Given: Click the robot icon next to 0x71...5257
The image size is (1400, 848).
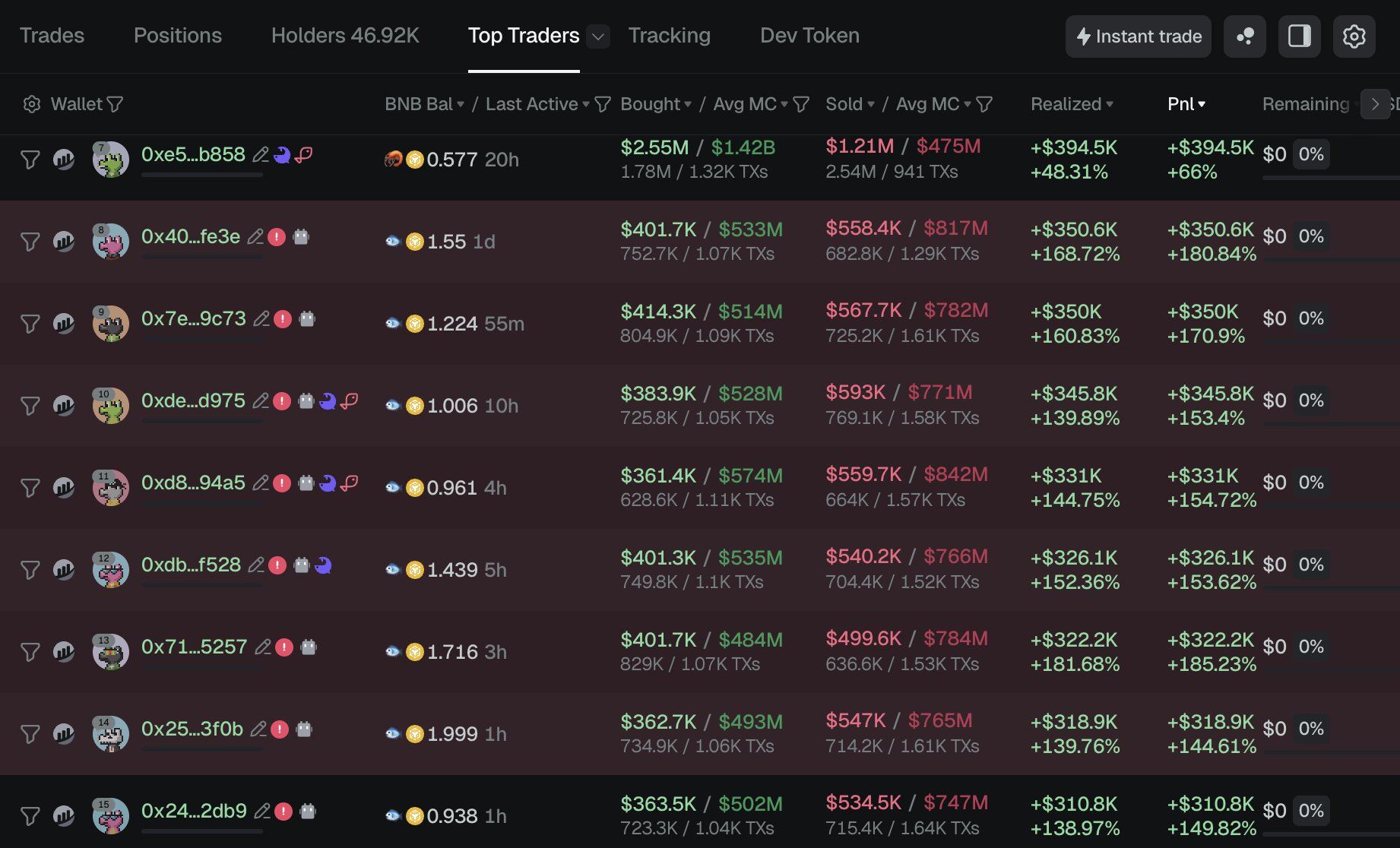Looking at the screenshot, I should (x=308, y=647).
